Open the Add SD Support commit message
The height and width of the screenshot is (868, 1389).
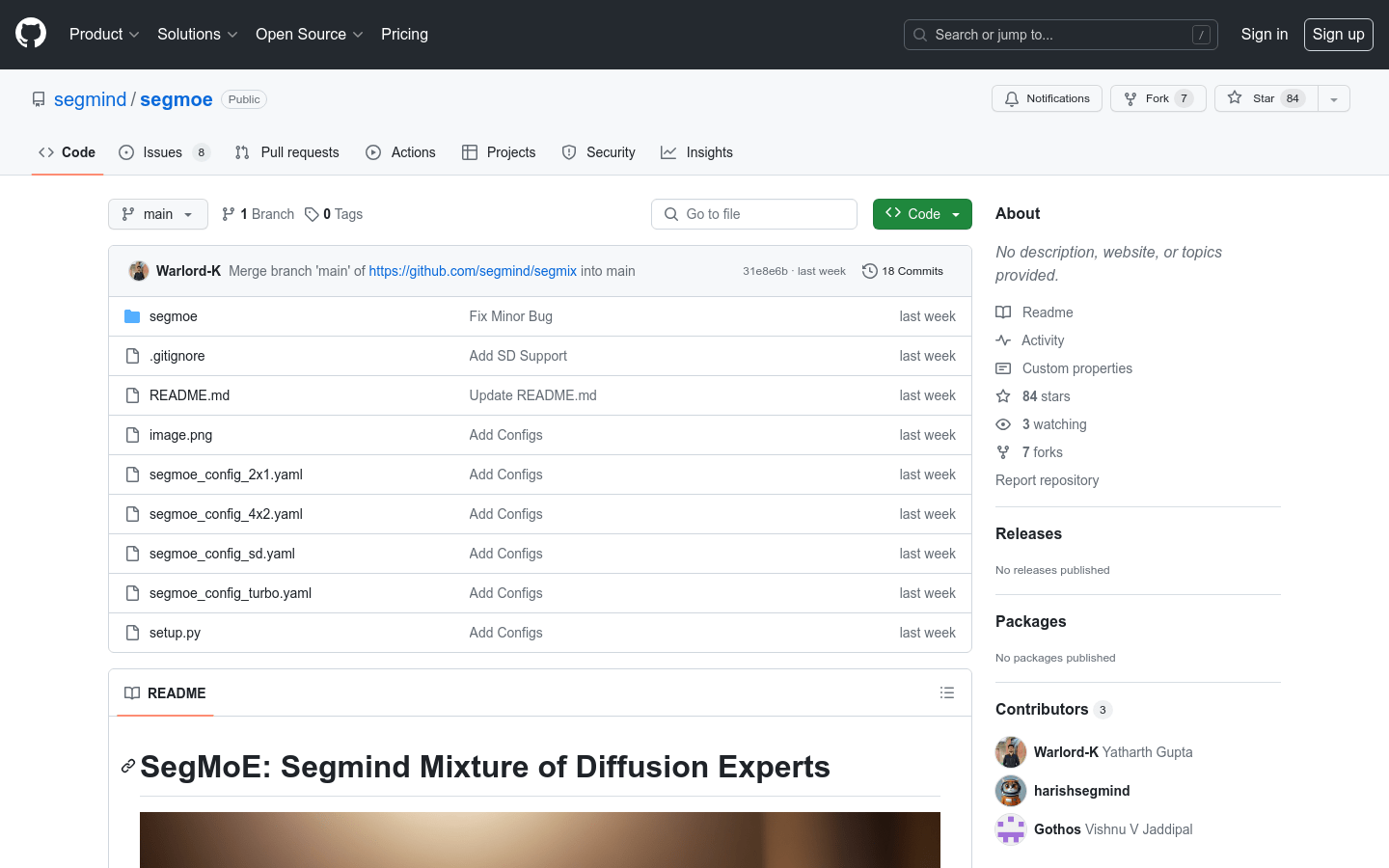[518, 356]
